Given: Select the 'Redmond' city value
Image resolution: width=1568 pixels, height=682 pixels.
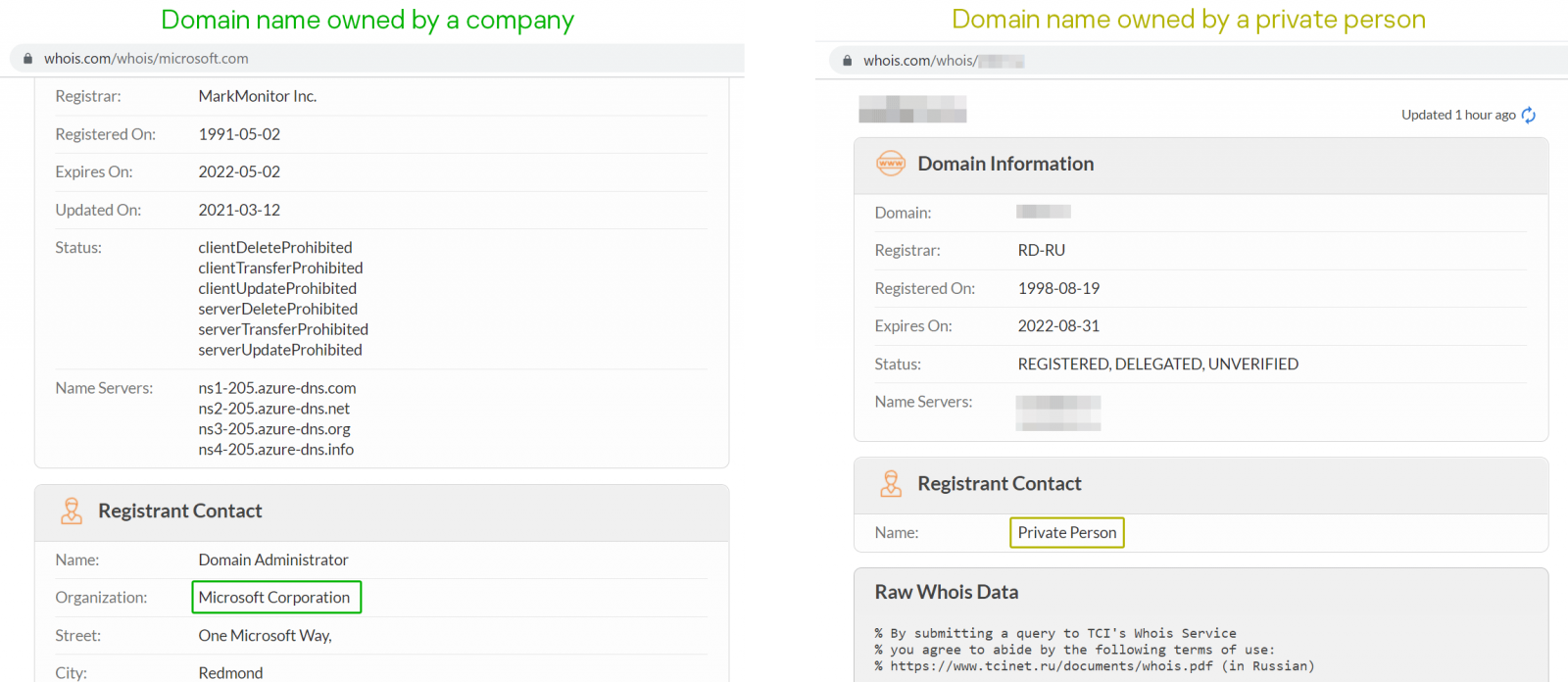Looking at the screenshot, I should (230, 673).
